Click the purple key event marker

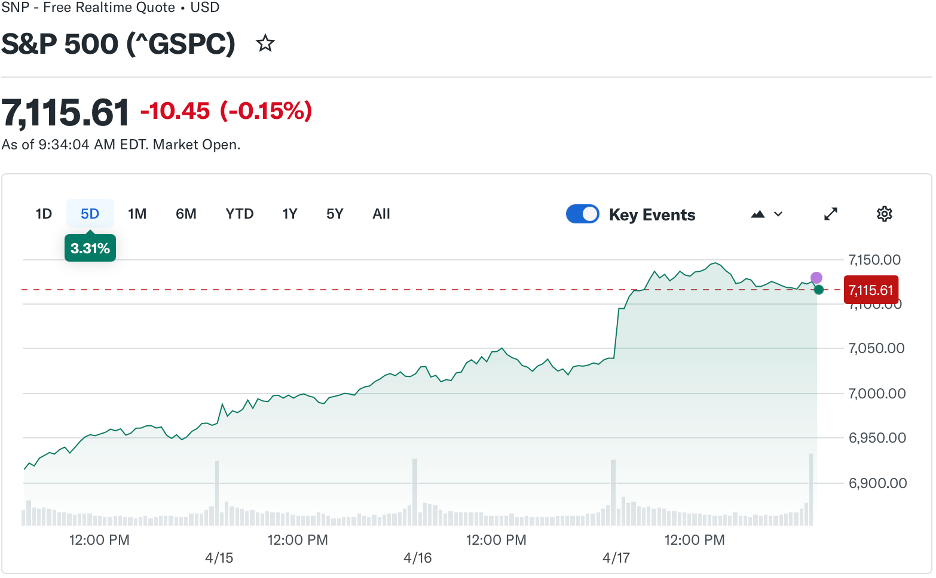click(816, 278)
